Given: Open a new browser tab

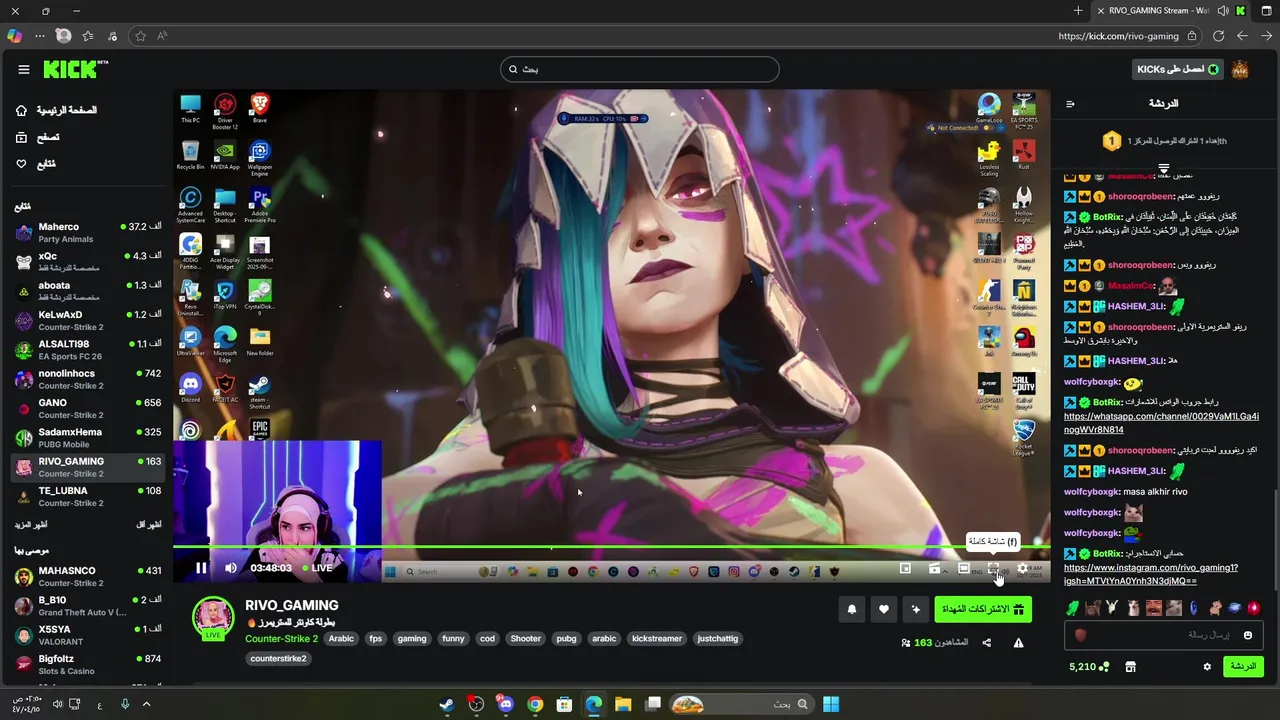Looking at the screenshot, I should tap(1078, 11).
